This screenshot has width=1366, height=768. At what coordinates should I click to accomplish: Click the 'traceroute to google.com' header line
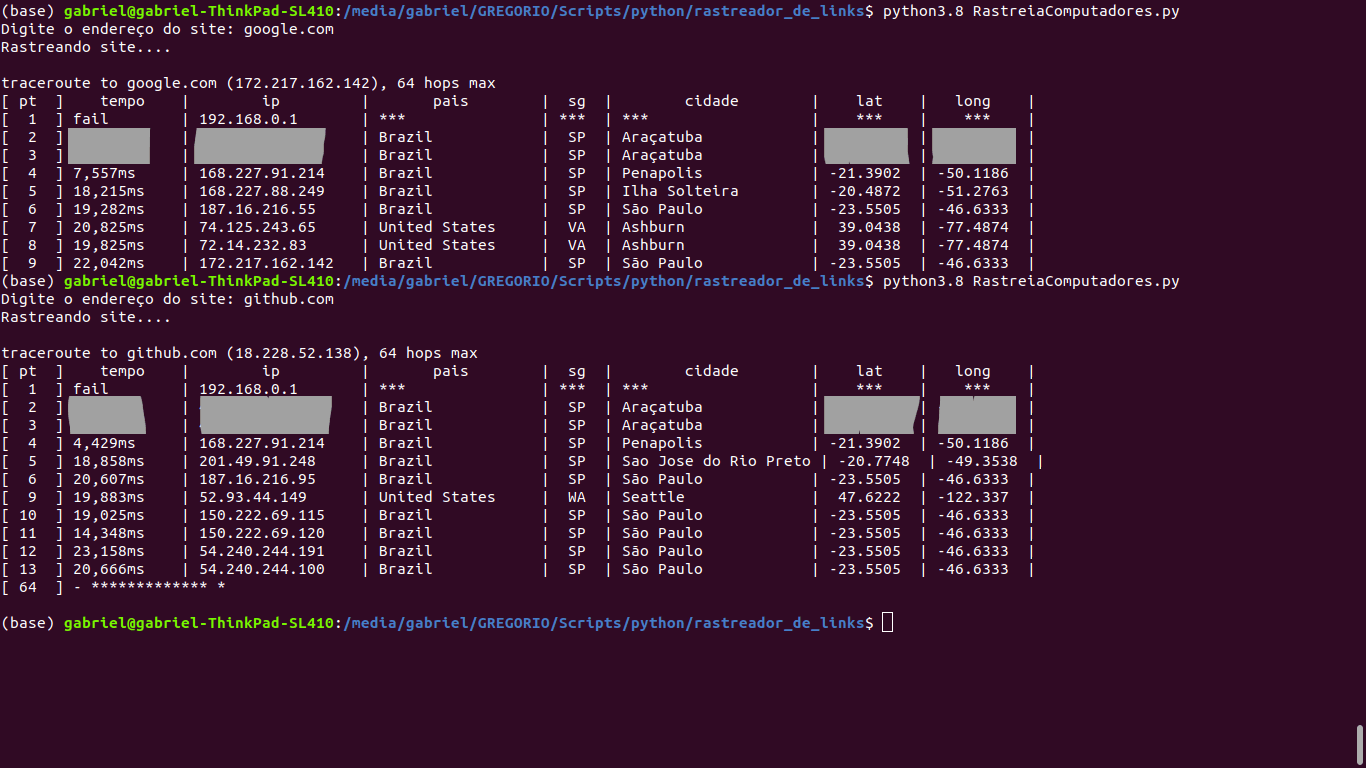coord(247,84)
